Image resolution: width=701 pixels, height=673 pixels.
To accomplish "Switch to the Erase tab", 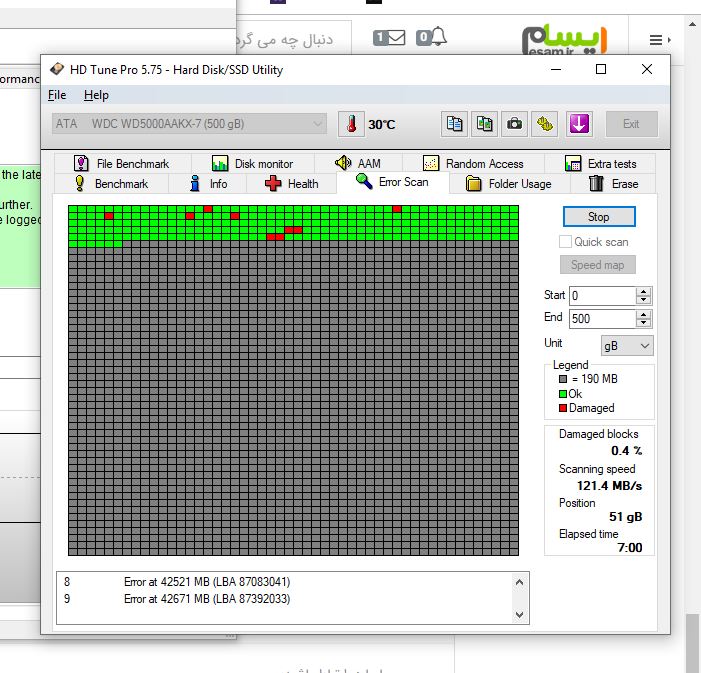I will point(613,184).
